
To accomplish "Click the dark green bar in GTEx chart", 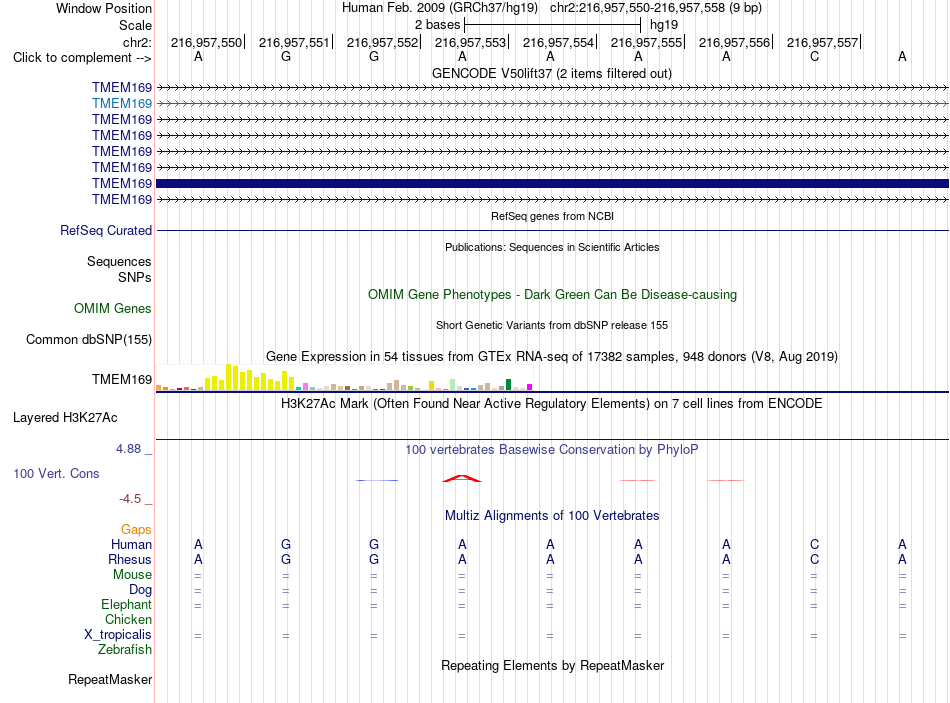I will pyautogui.click(x=508, y=384).
